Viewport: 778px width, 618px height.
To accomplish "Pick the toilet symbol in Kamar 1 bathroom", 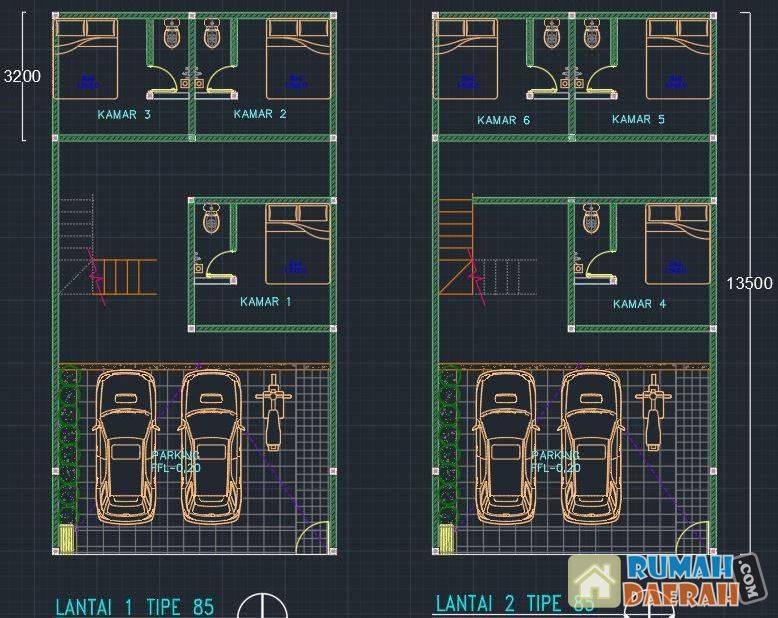I will 211,219.
